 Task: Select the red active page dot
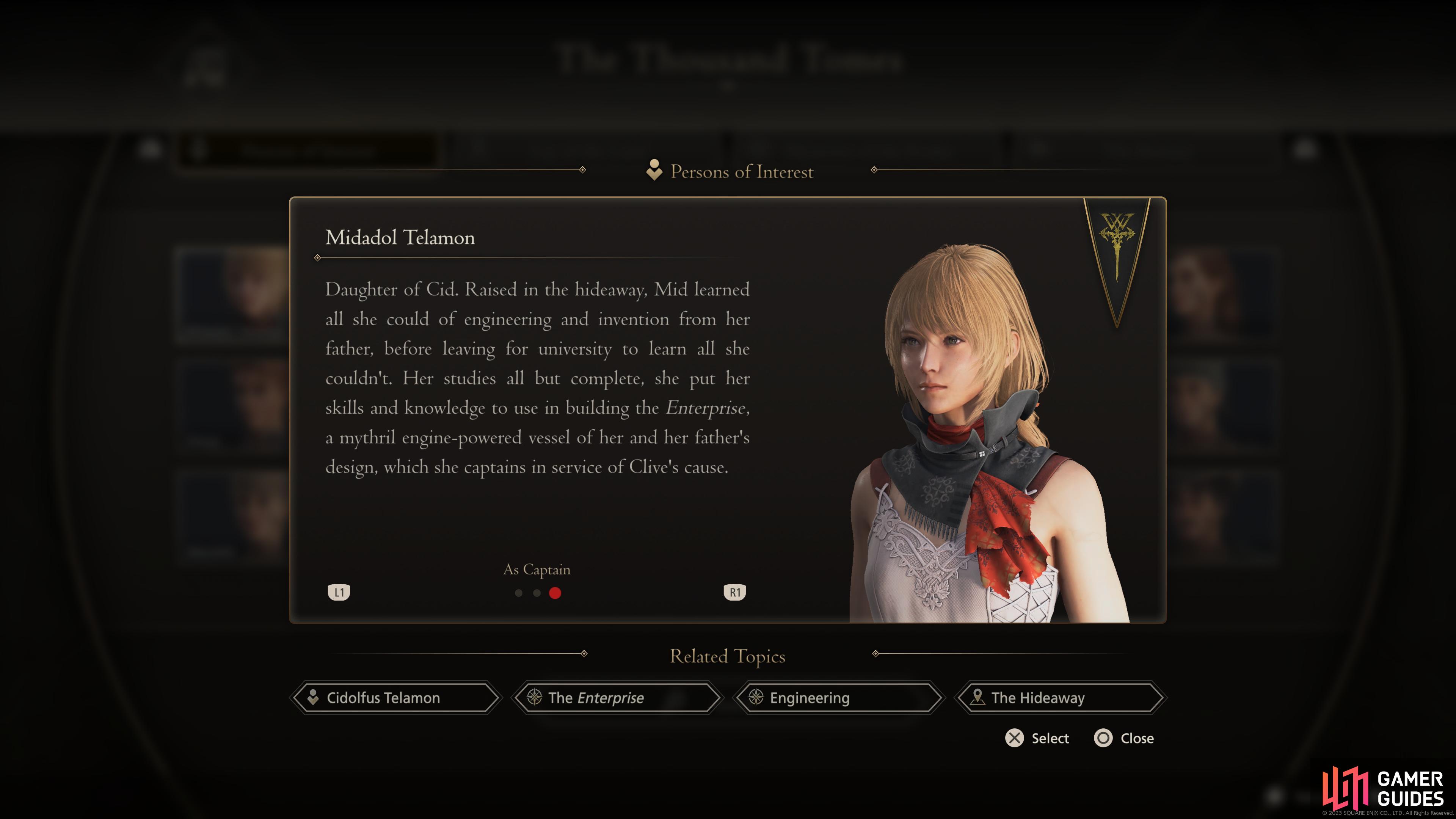click(x=555, y=593)
